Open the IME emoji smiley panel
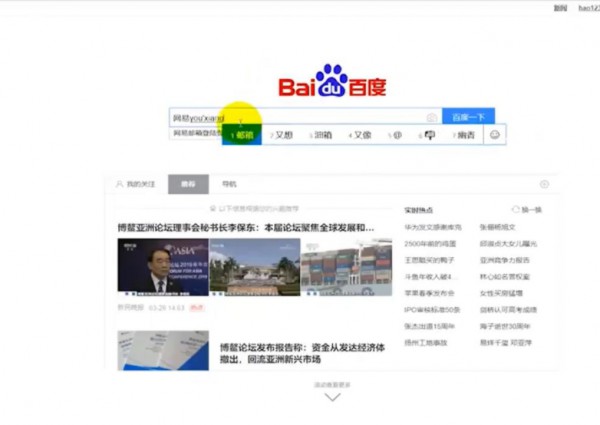This screenshot has width=600, height=425. click(x=493, y=134)
